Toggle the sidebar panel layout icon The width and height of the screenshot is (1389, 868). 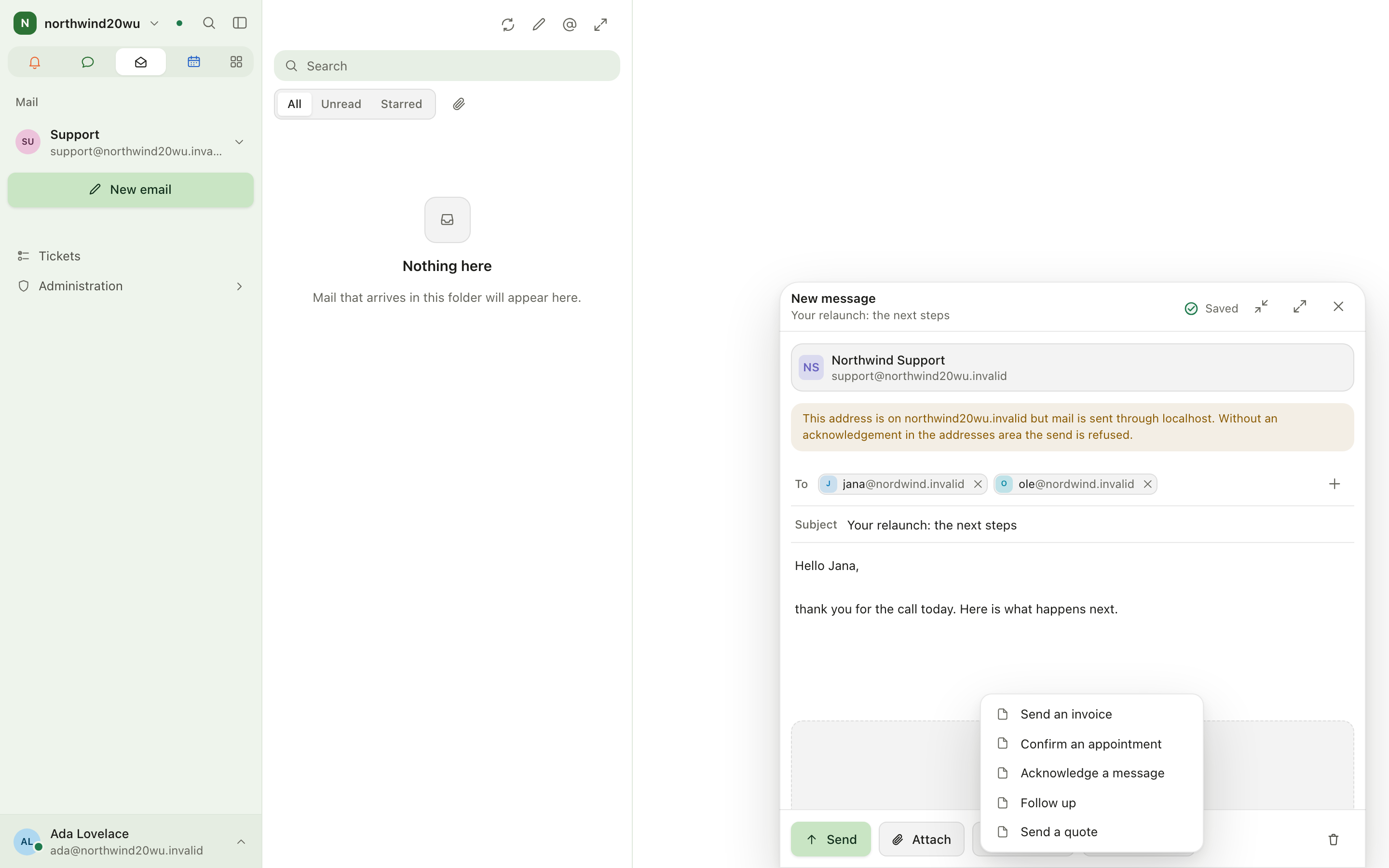click(x=240, y=23)
